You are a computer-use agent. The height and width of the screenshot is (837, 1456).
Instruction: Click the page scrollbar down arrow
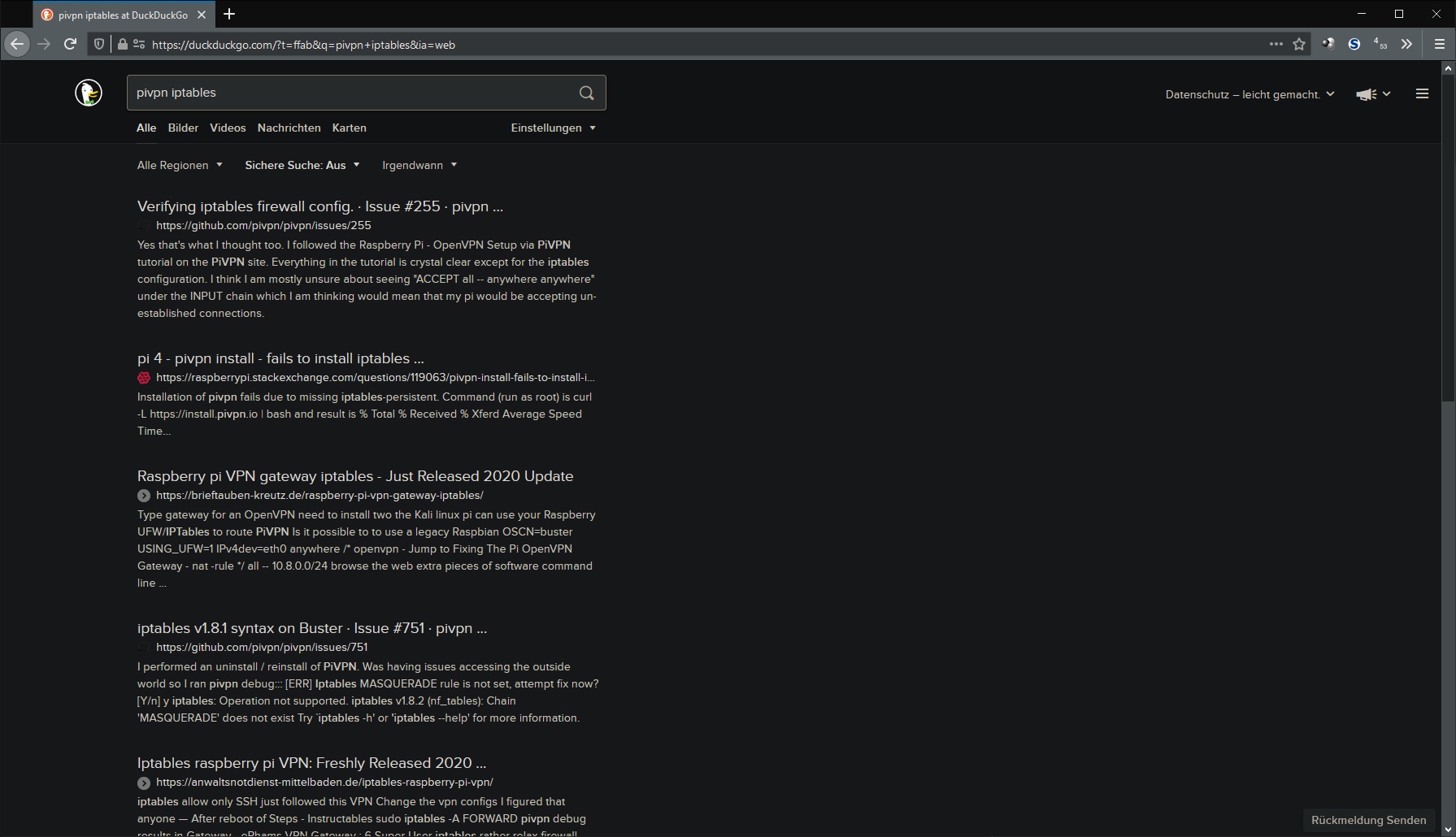coord(1448,829)
